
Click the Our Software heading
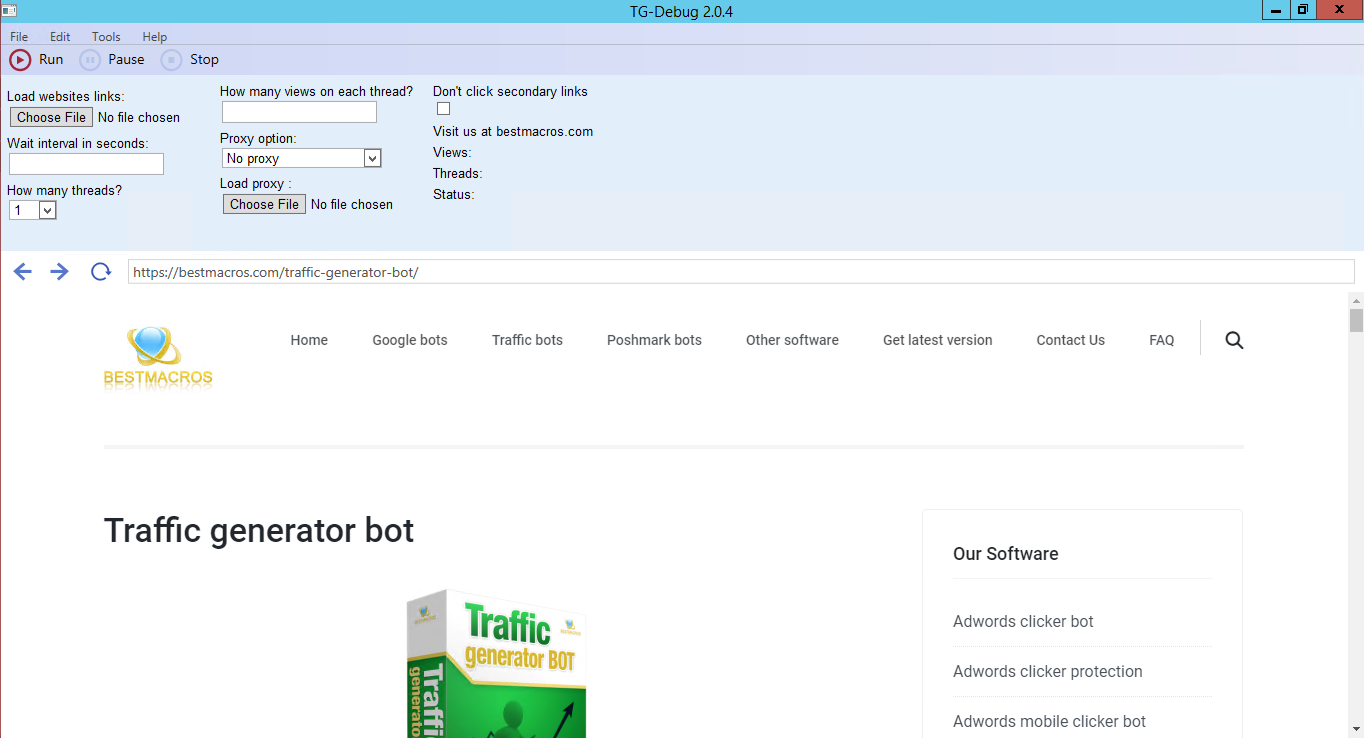pyautogui.click(x=1005, y=554)
